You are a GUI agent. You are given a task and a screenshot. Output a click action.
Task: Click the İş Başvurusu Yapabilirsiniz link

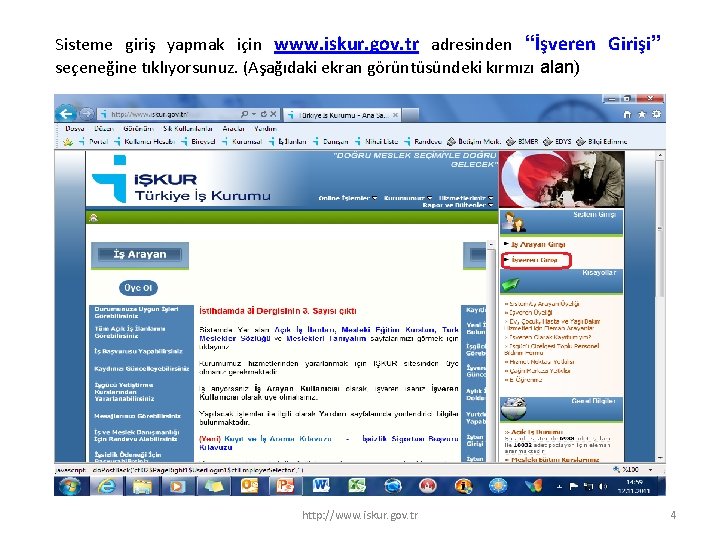tap(138, 351)
